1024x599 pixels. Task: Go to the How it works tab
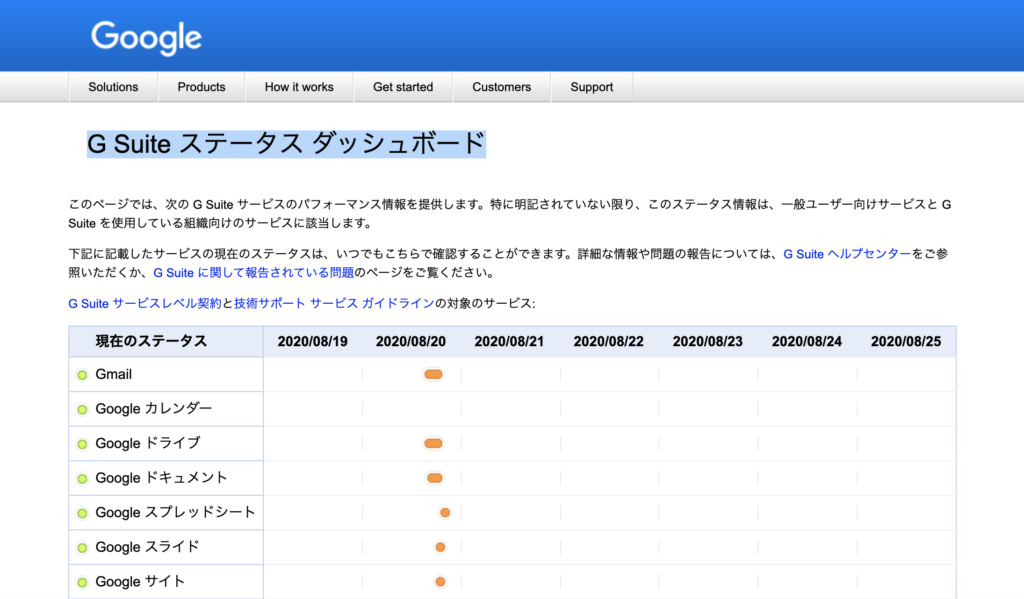tap(299, 87)
